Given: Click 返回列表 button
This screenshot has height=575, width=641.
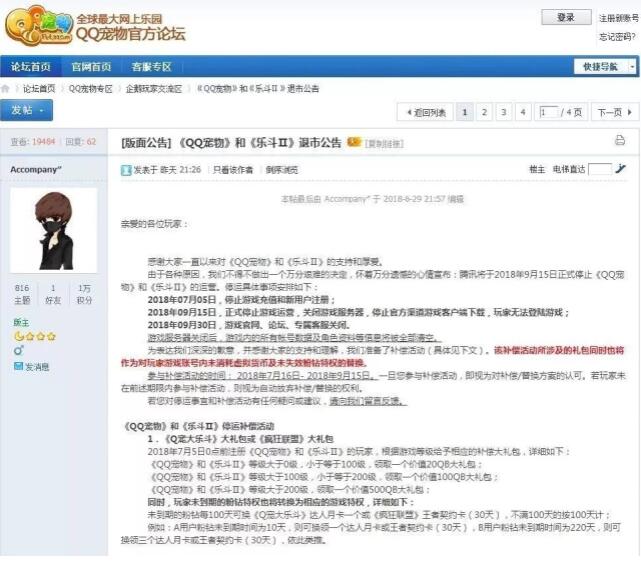Looking at the screenshot, I should pyautogui.click(x=425, y=112).
